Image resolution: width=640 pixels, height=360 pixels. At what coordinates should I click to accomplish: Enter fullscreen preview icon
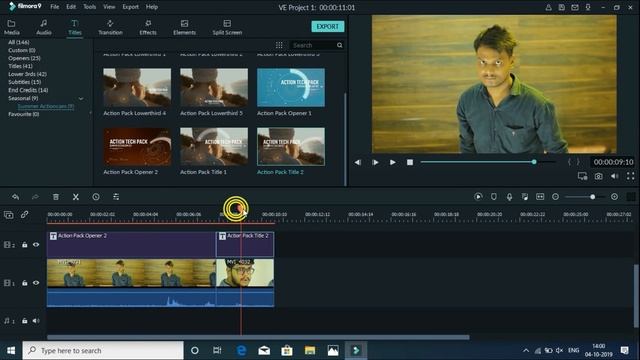click(x=631, y=176)
